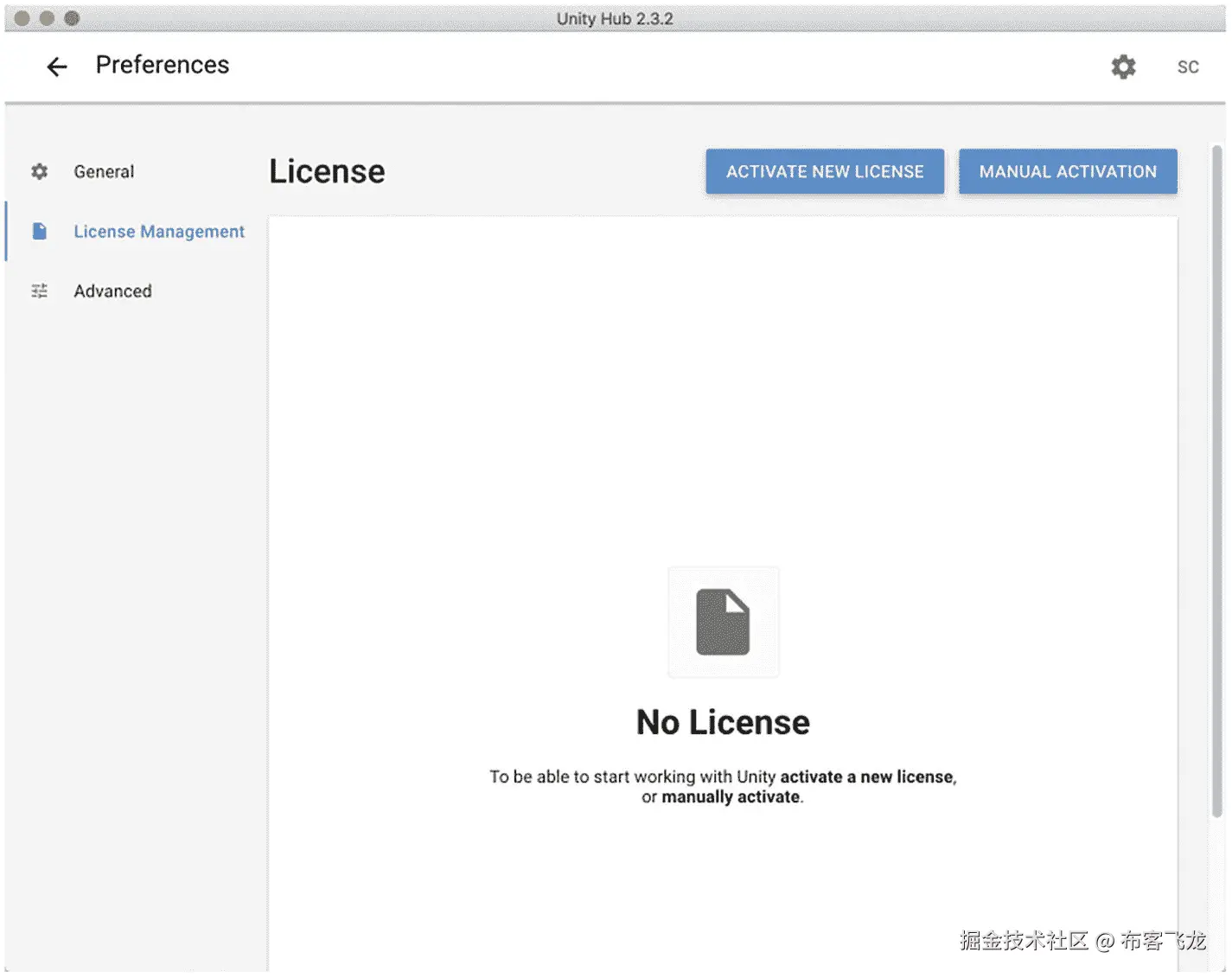Minimize the Unity Hub window

(x=48, y=18)
